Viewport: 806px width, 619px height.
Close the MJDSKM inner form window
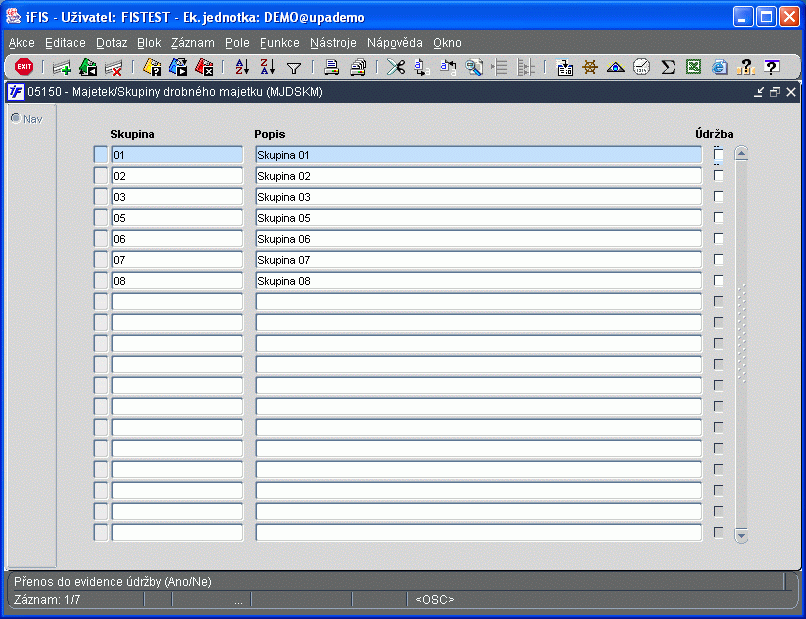(x=791, y=92)
